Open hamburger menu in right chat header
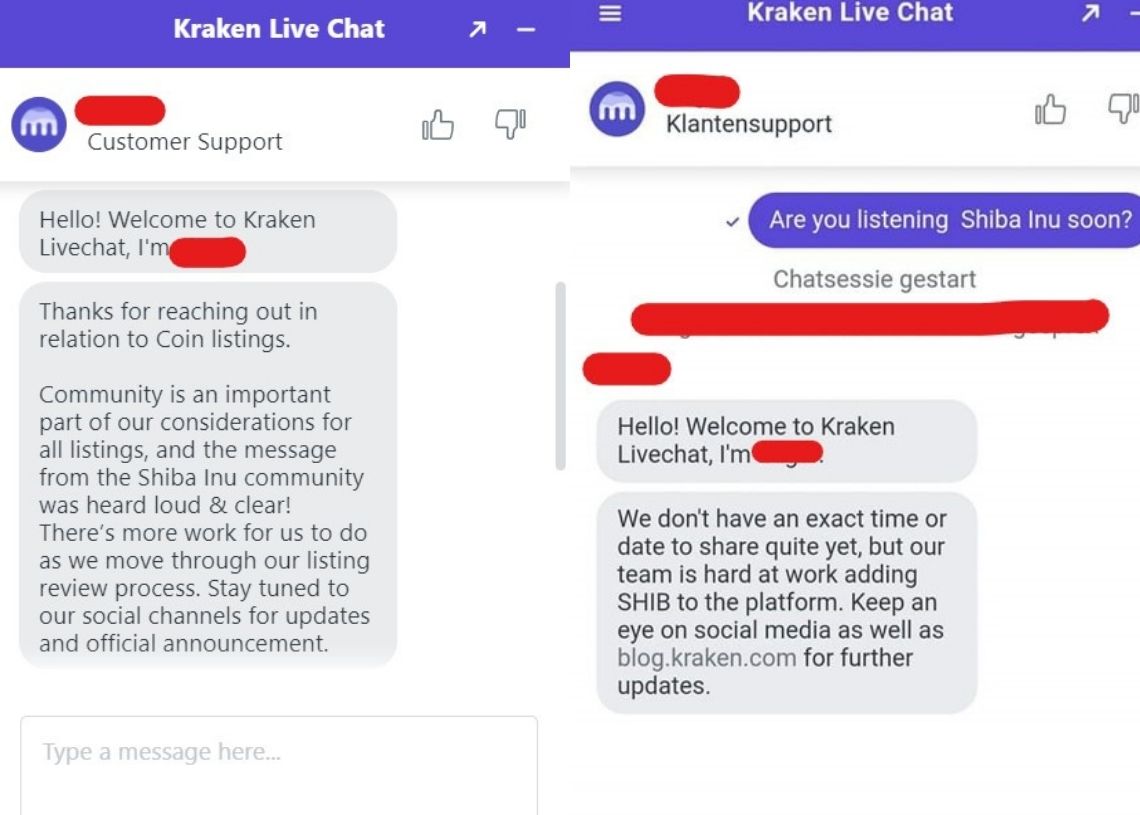This screenshot has height=815, width=1140. tap(610, 13)
